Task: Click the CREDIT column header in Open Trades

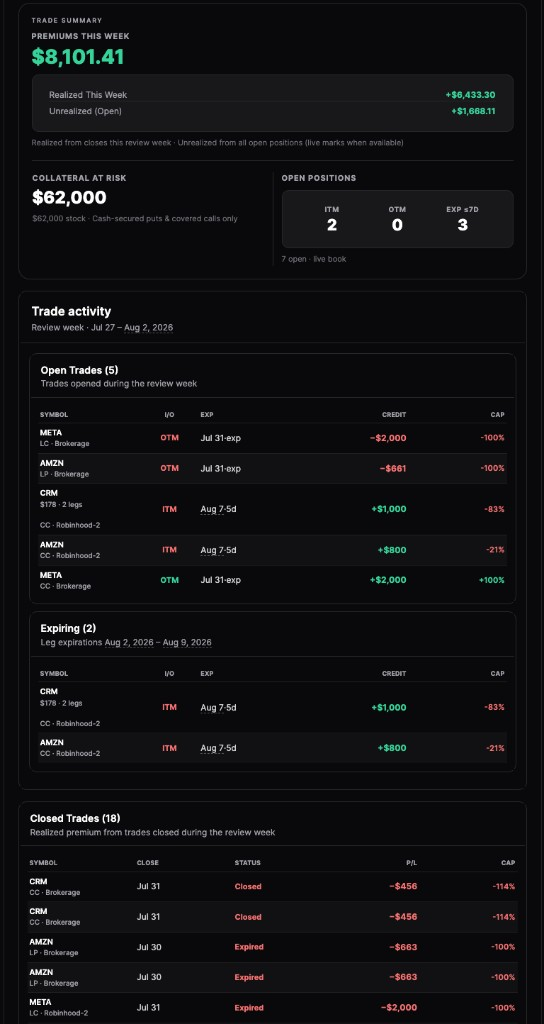Action: 394,415
